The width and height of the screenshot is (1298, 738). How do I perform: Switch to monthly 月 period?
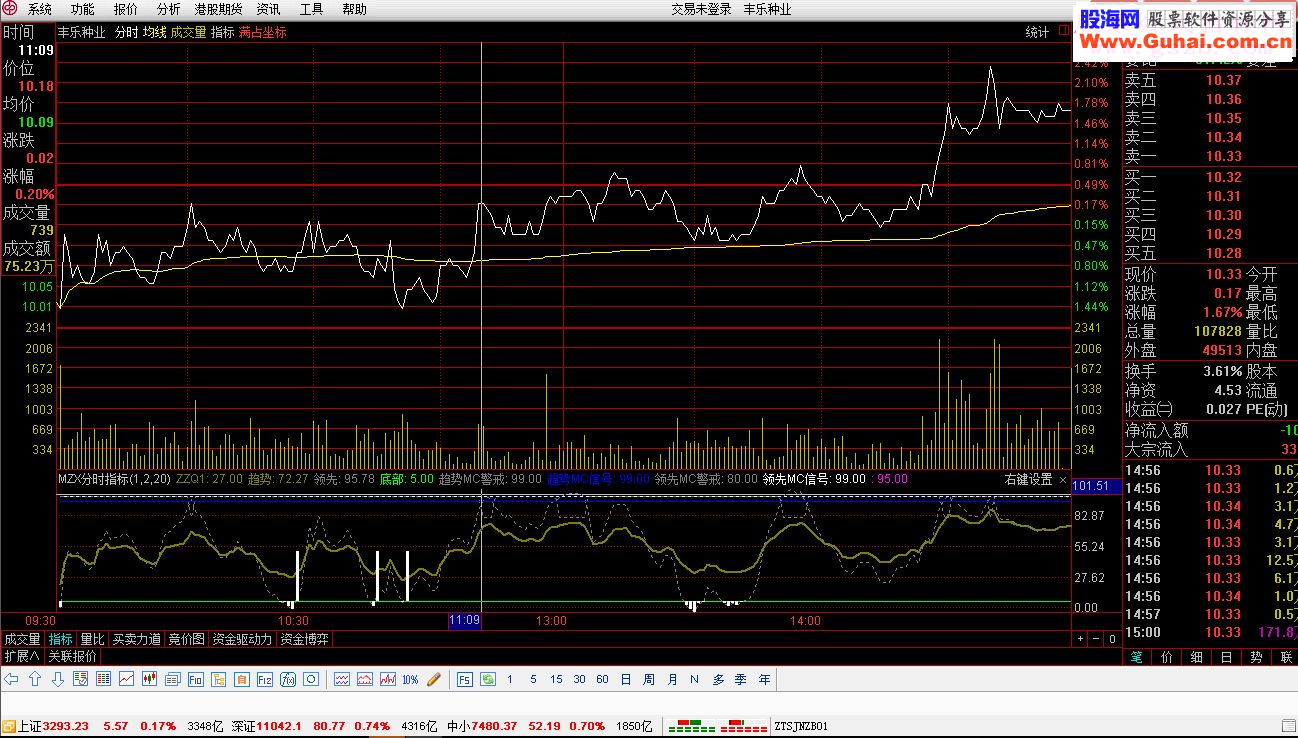[672, 679]
